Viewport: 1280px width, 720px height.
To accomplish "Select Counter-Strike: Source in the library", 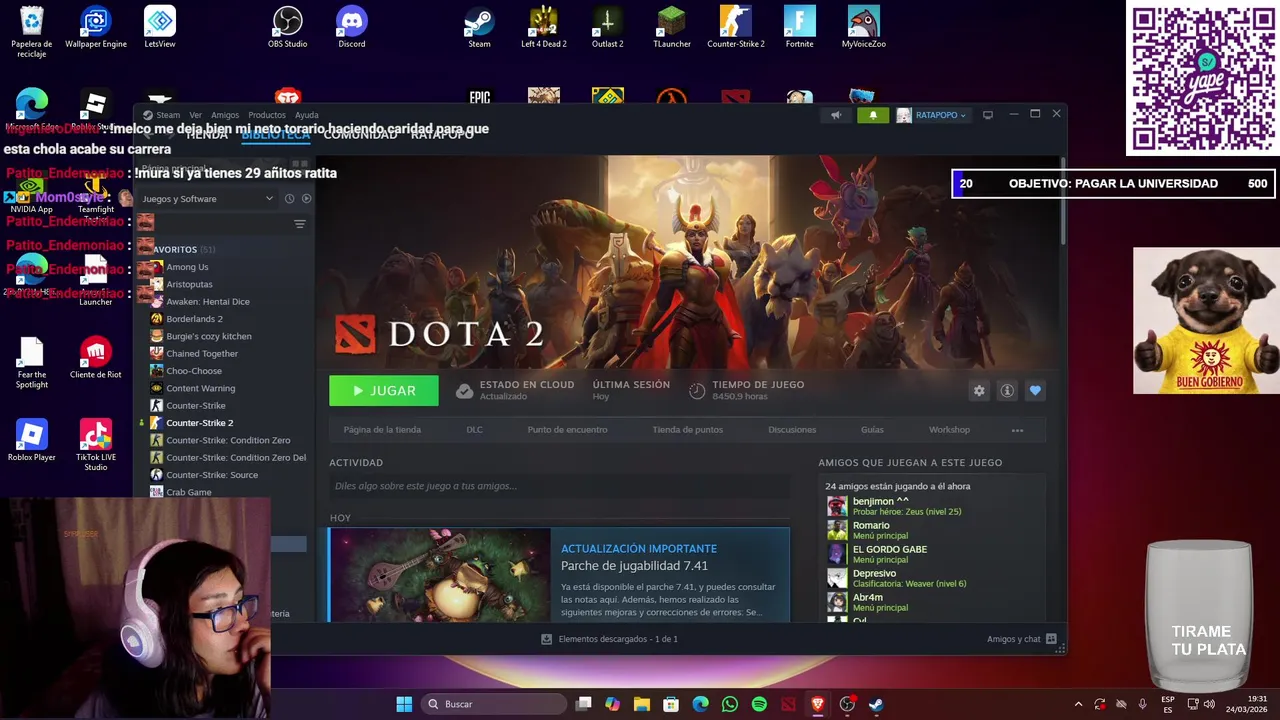I will [212, 475].
